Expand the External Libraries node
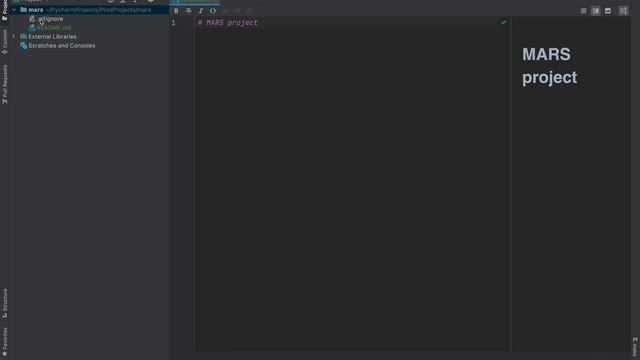The width and height of the screenshot is (640, 360). [14, 37]
